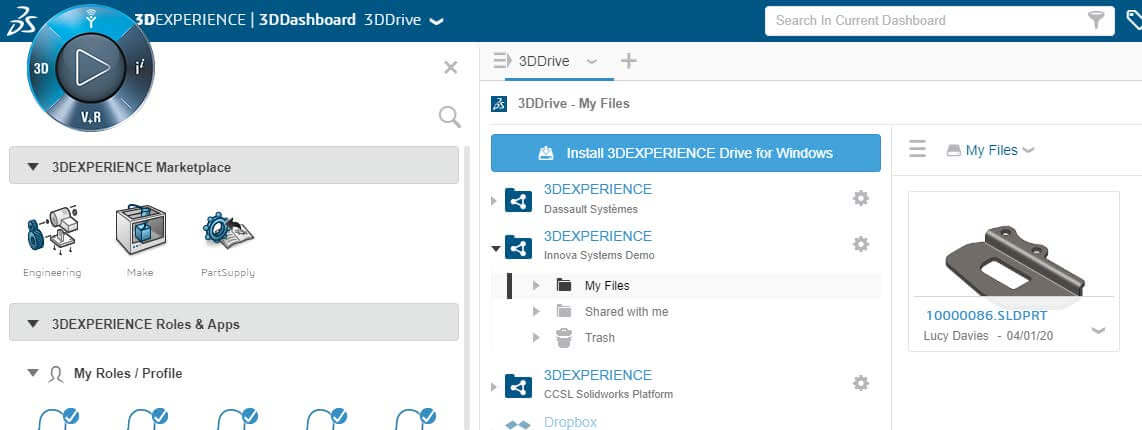Viewport: 1142px width, 430px height.
Task: Click the compass panel vertical scrollbar
Action: 467,288
